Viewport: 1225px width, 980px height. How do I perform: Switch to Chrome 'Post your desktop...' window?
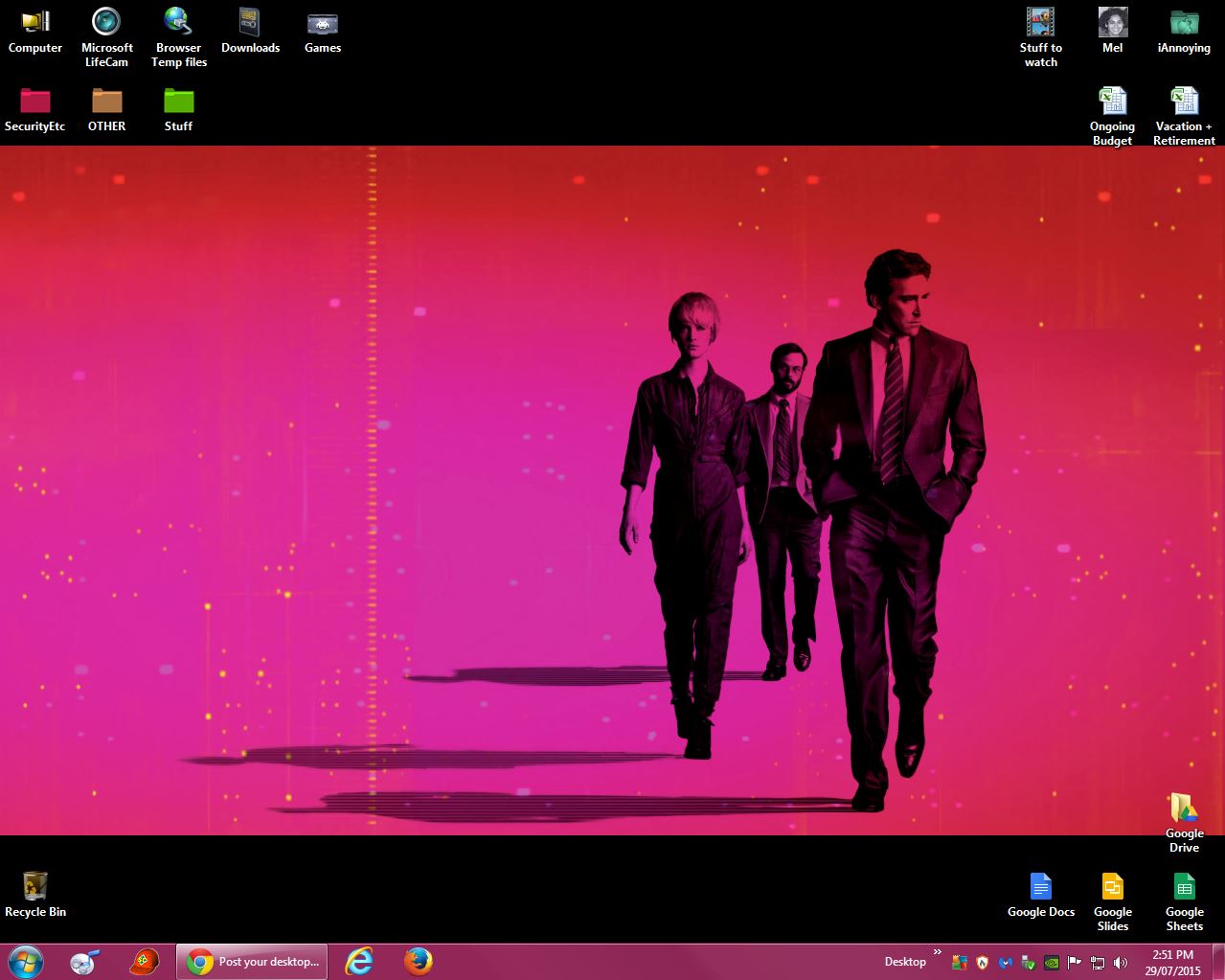(x=252, y=961)
